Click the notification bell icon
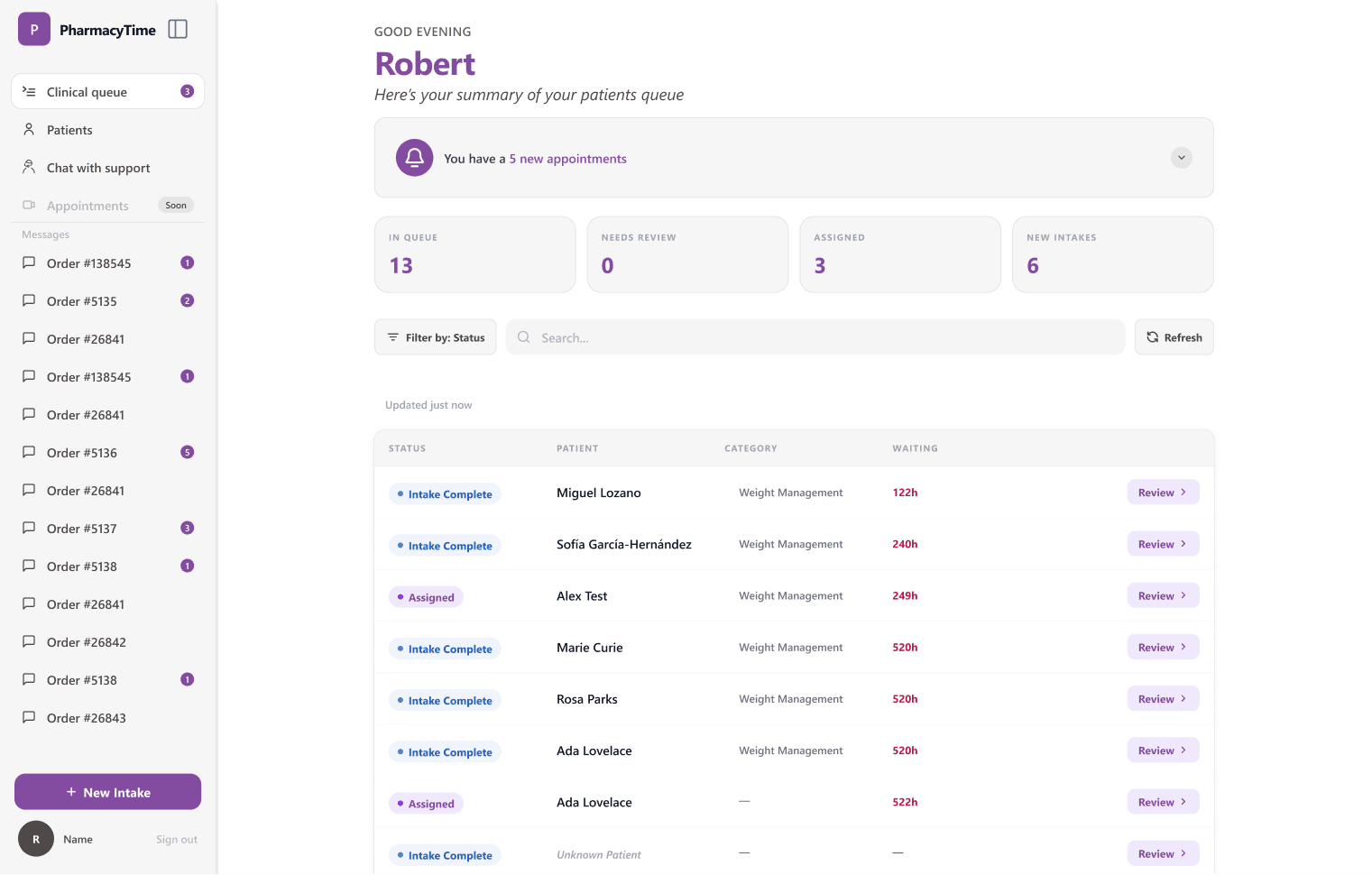Image resolution: width=1372 pixels, height=875 pixels. (x=414, y=158)
